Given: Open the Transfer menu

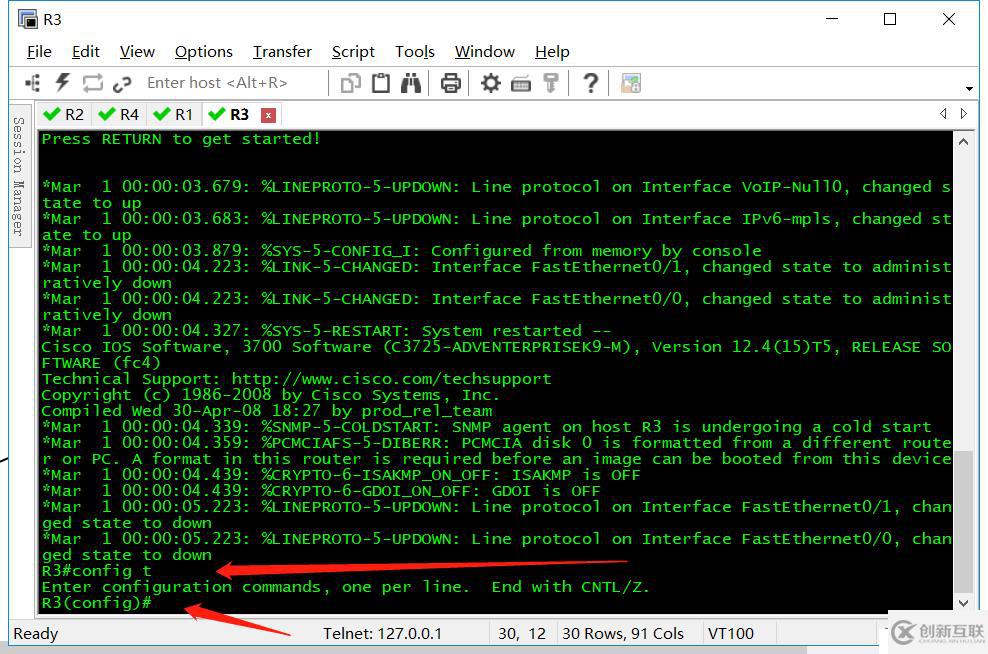Looking at the screenshot, I should [x=282, y=52].
